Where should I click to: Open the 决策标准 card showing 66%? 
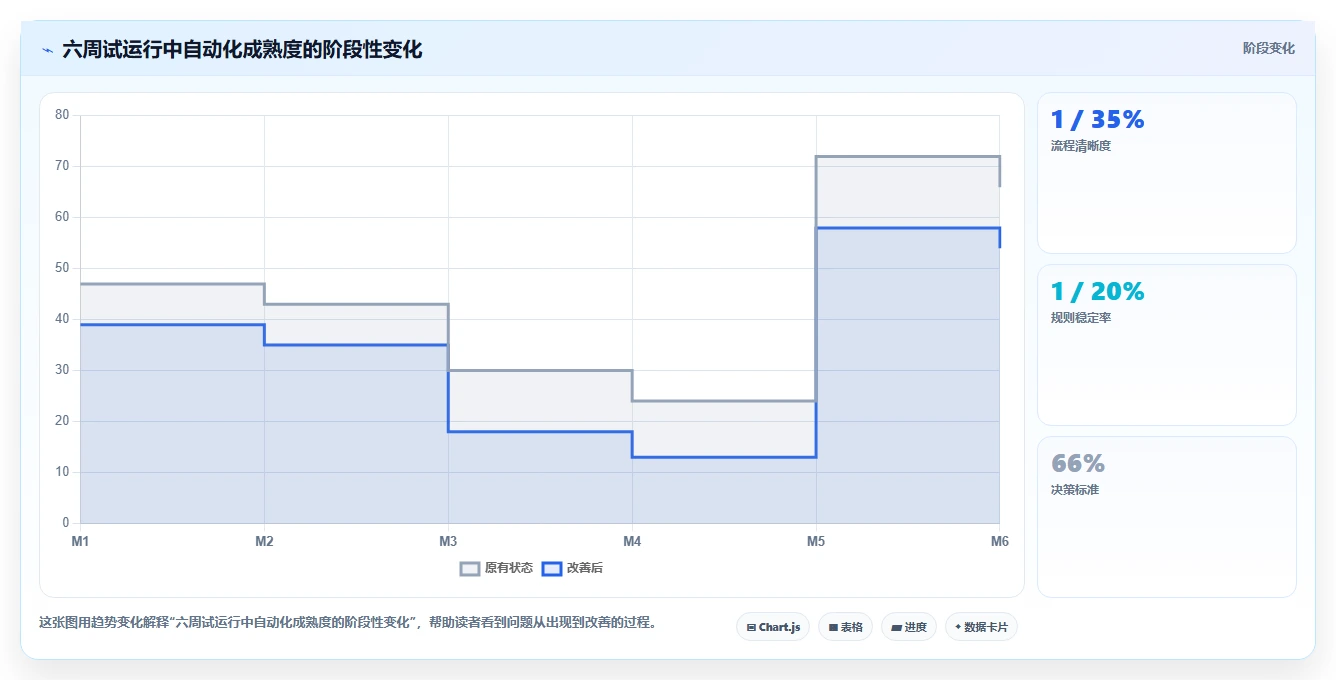pos(1167,517)
